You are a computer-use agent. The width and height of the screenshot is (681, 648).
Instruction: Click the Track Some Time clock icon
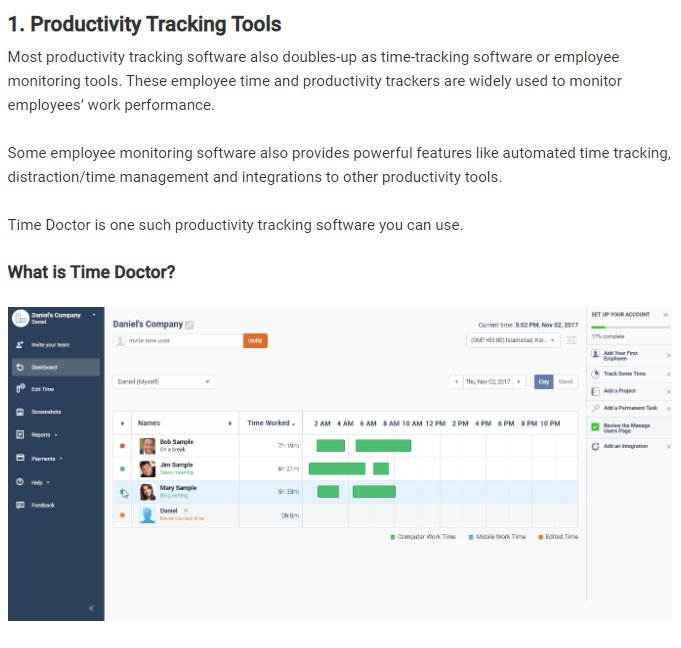[x=595, y=374]
